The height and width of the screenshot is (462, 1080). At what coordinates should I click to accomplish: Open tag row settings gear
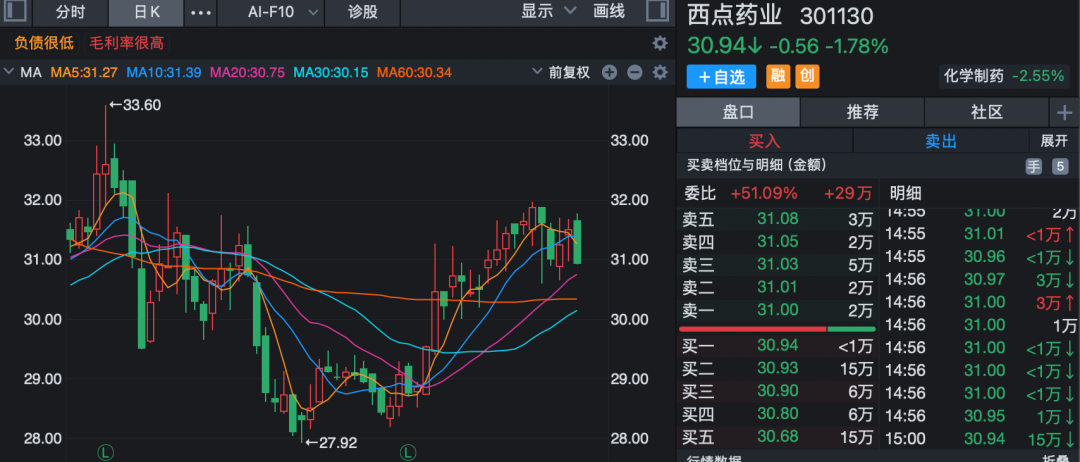click(x=659, y=43)
